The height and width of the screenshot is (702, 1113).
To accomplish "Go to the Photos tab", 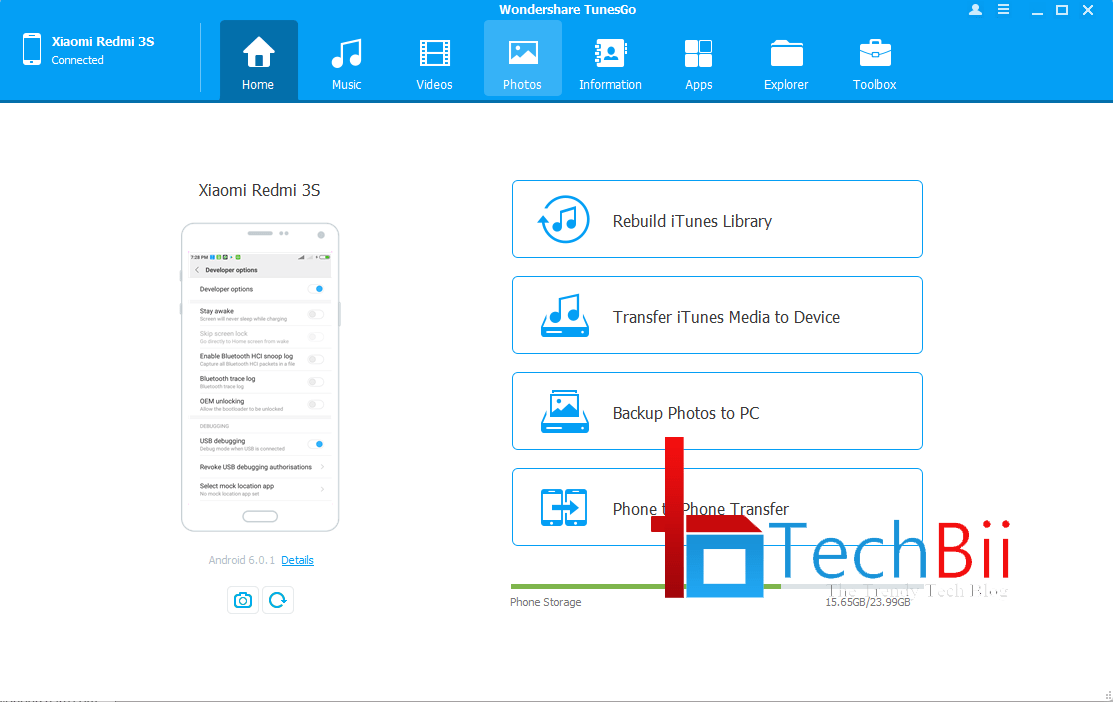I will (x=522, y=58).
